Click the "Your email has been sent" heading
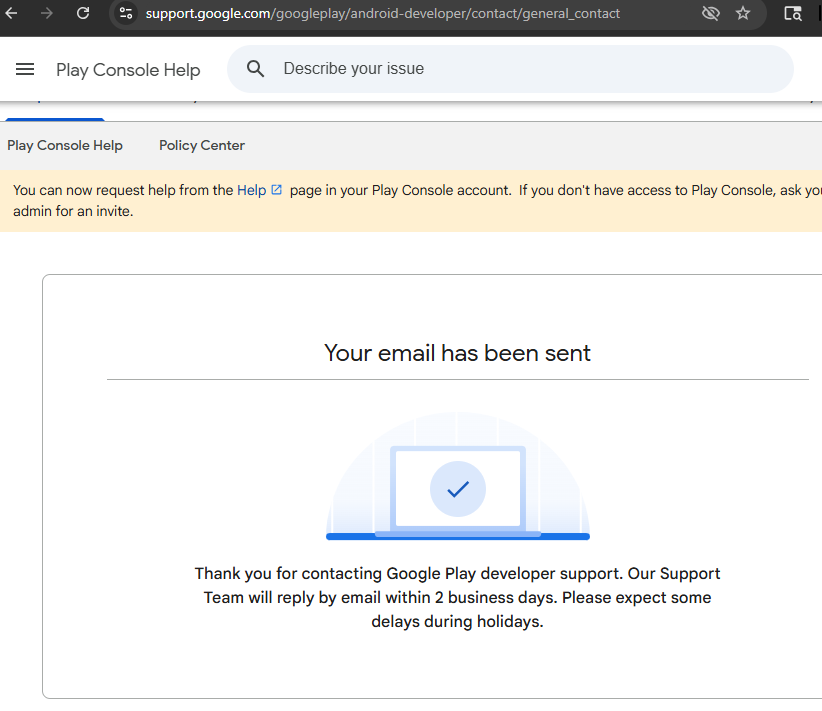Image resolution: width=822 pixels, height=711 pixels. (457, 353)
